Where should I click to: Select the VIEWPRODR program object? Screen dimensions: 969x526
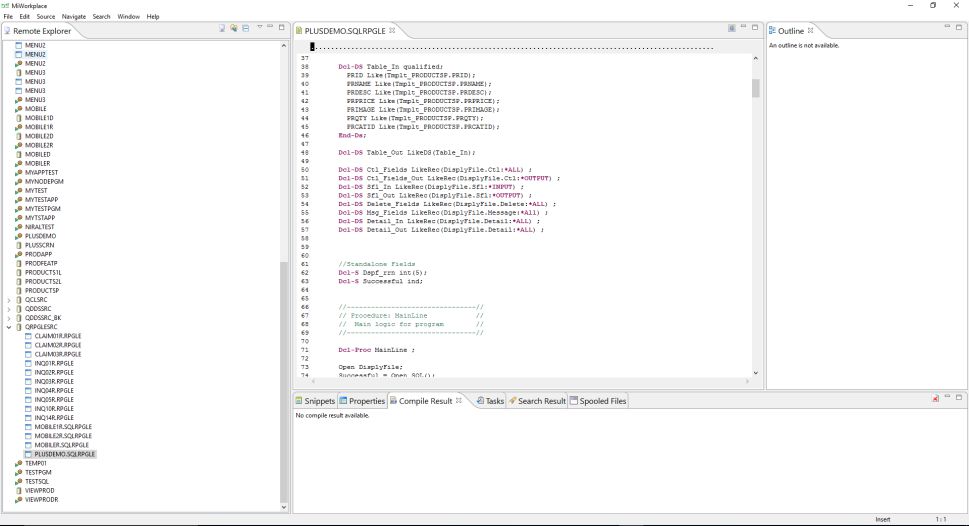pos(41,500)
